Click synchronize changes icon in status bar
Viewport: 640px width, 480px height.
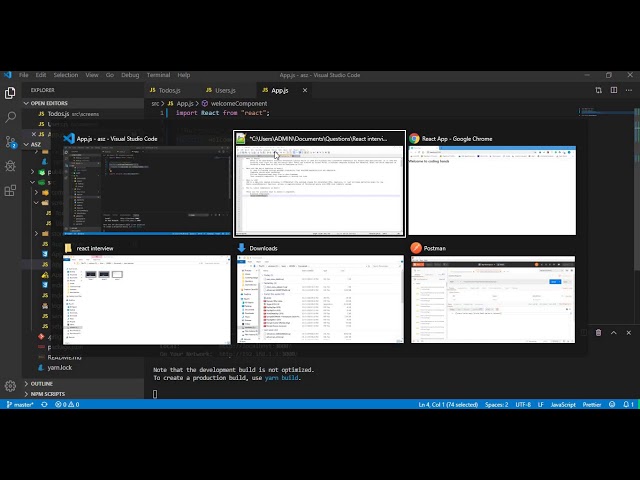coord(44,404)
